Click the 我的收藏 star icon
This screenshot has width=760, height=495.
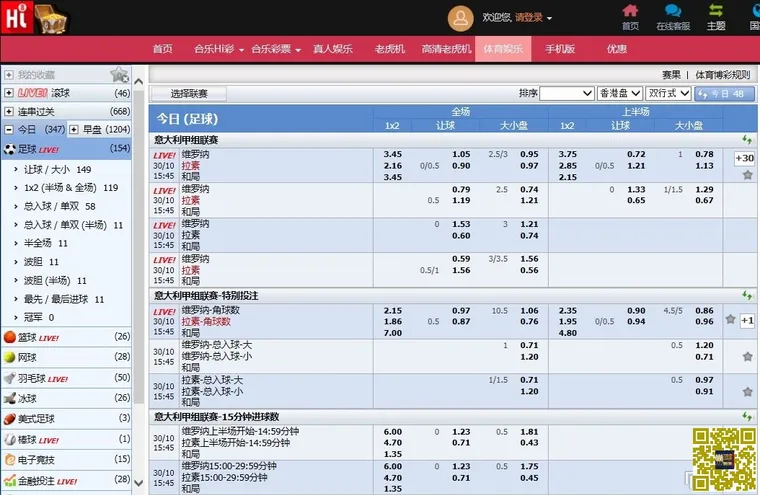(119, 75)
